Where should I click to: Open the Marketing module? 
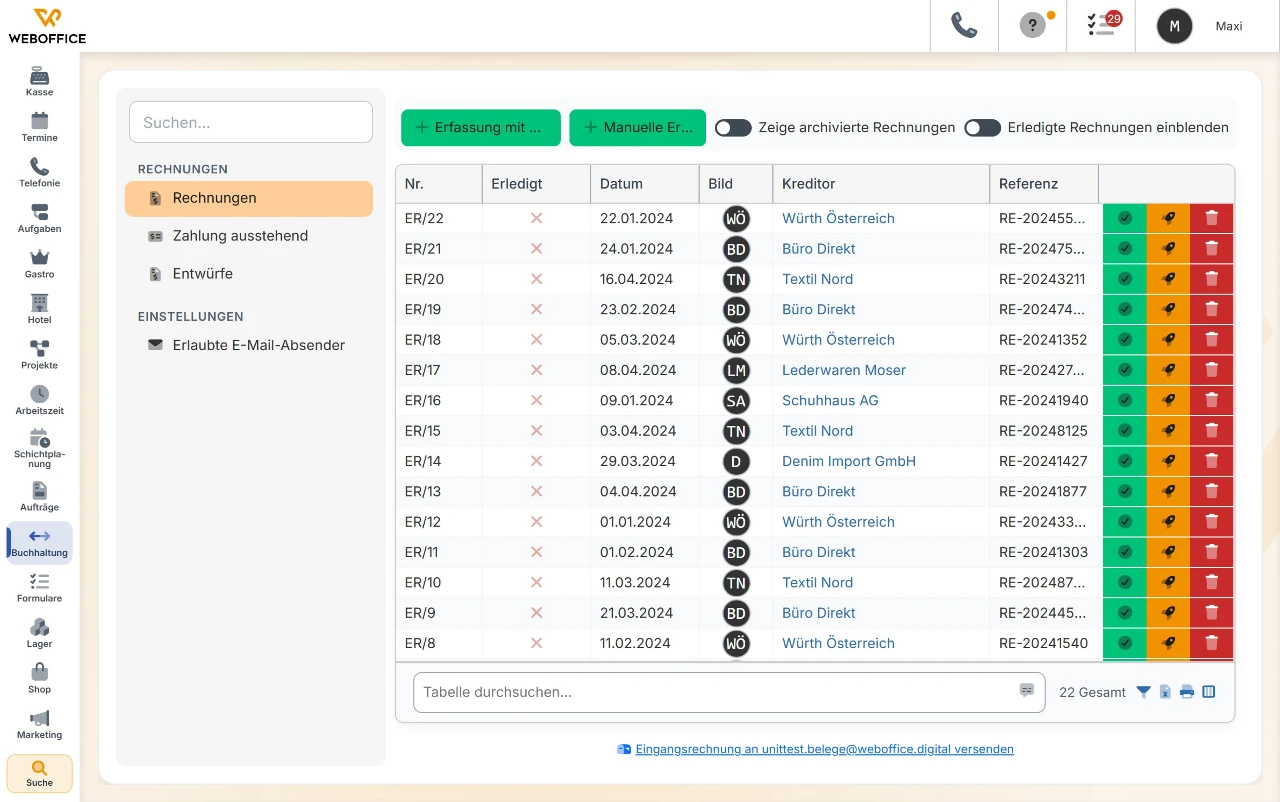click(x=39, y=725)
